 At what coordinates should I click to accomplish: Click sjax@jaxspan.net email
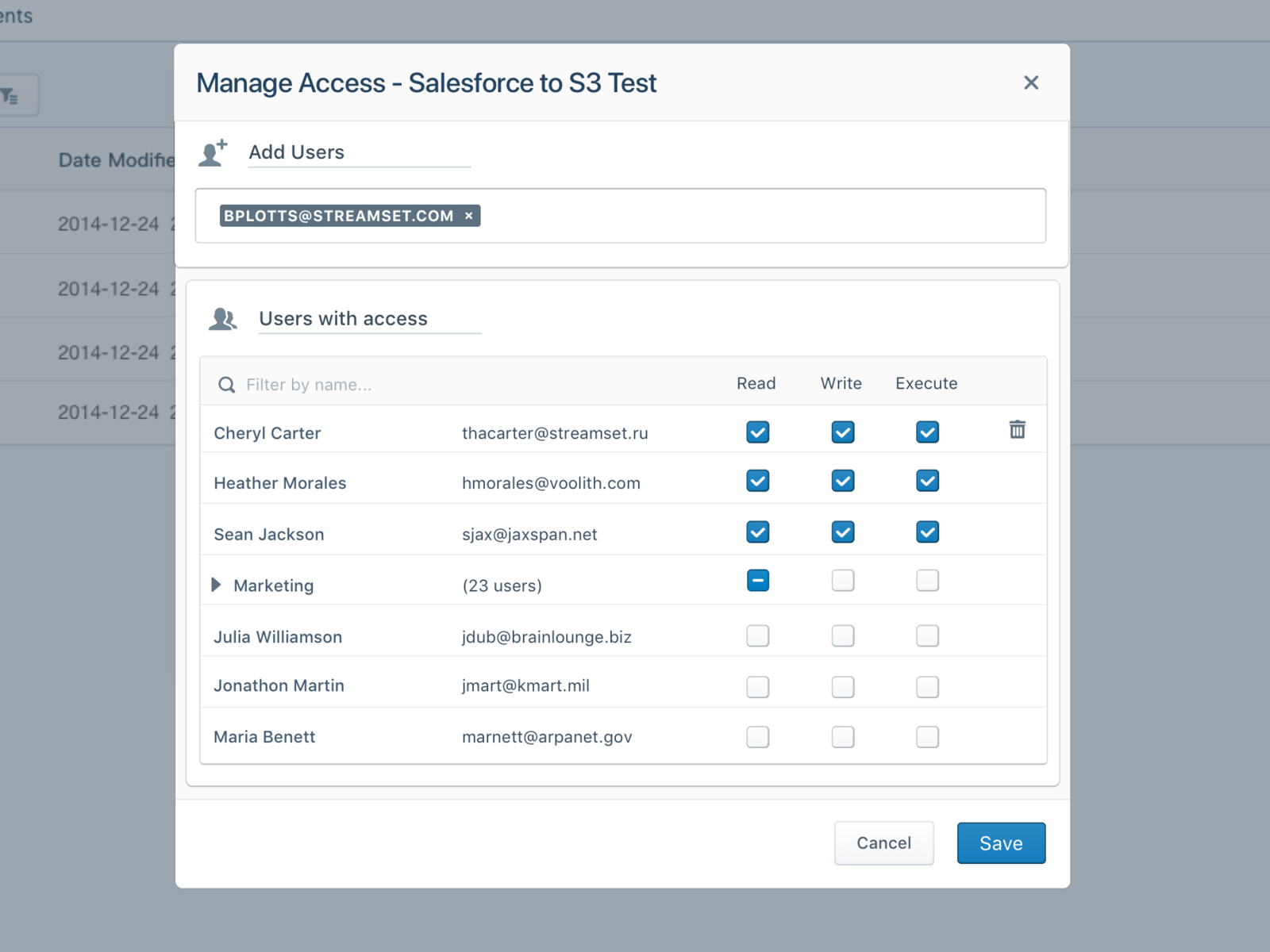(529, 535)
